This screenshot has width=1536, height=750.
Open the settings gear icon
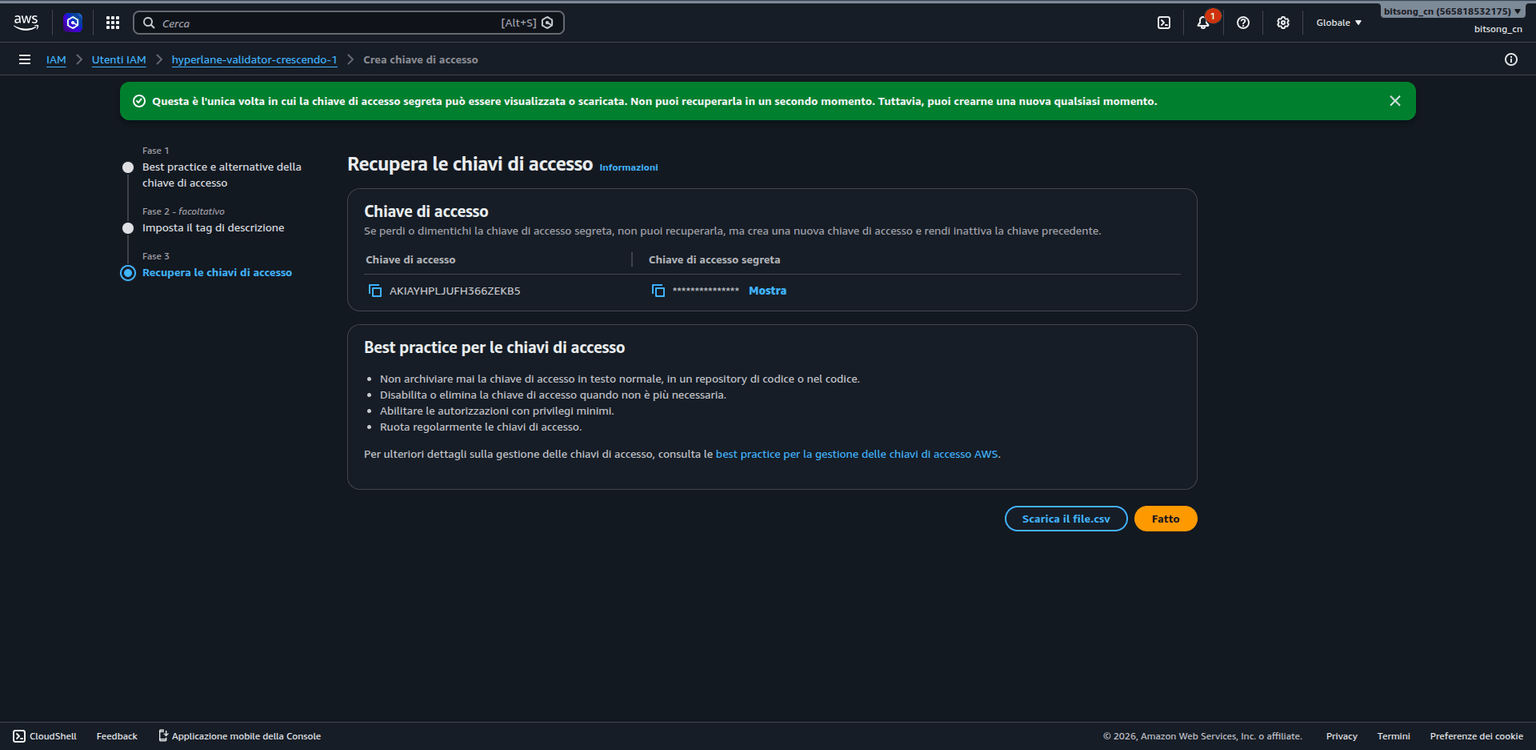tap(1283, 22)
